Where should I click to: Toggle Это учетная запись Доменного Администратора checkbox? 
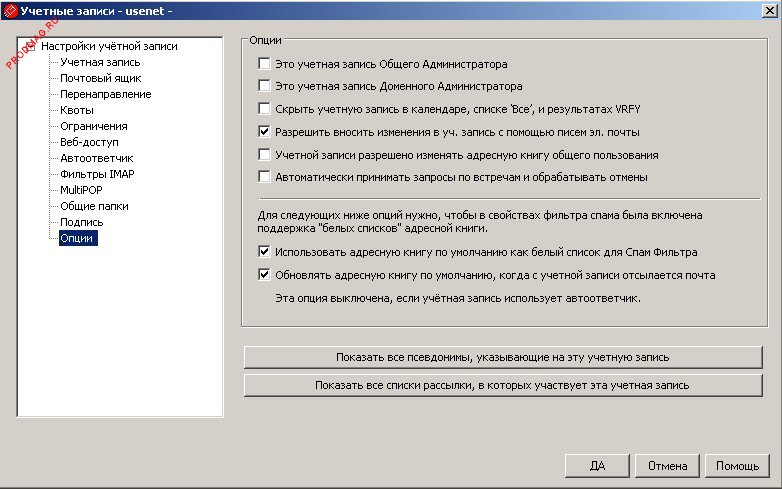coord(264,86)
